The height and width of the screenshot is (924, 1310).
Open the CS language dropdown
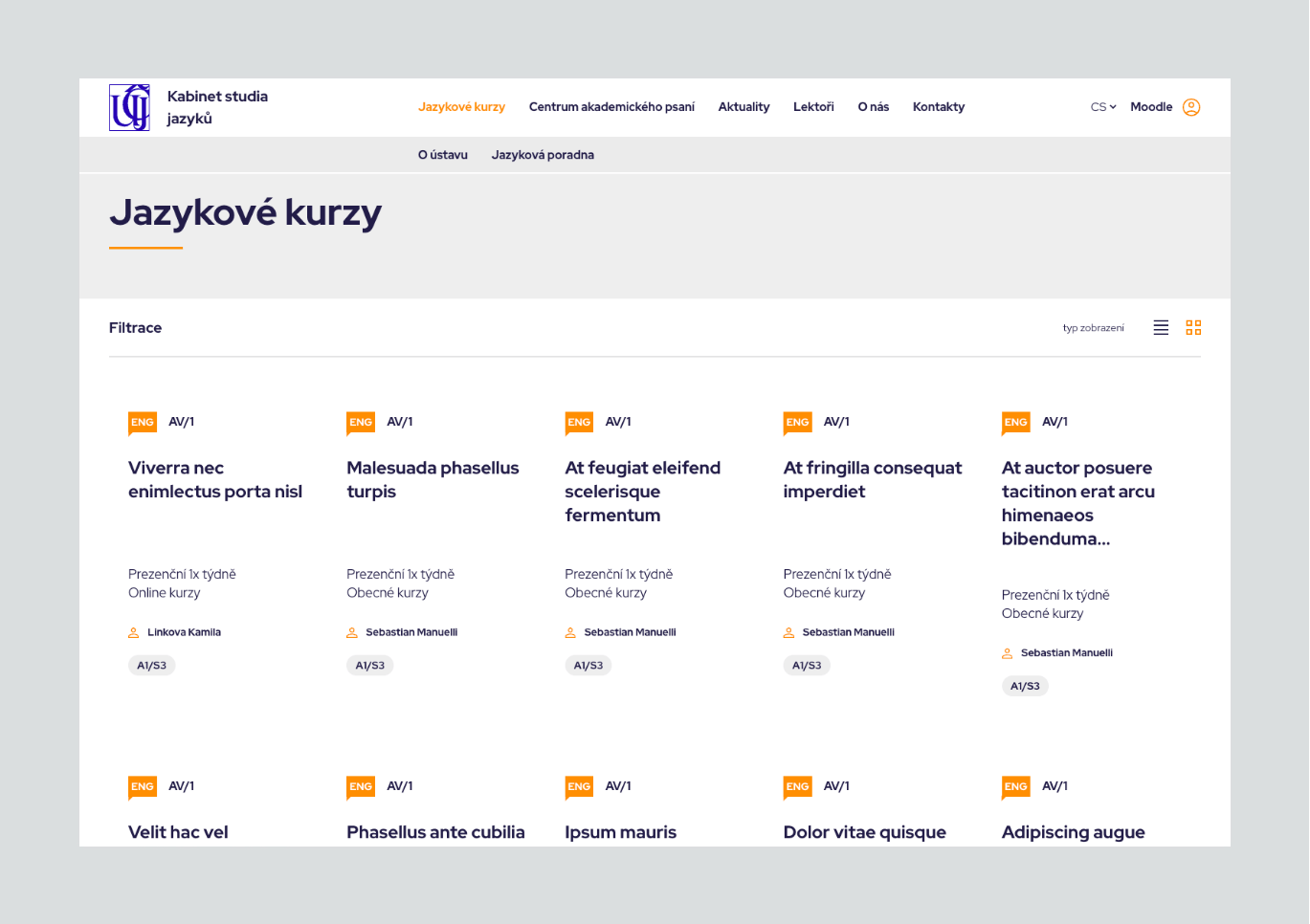pos(1103,107)
